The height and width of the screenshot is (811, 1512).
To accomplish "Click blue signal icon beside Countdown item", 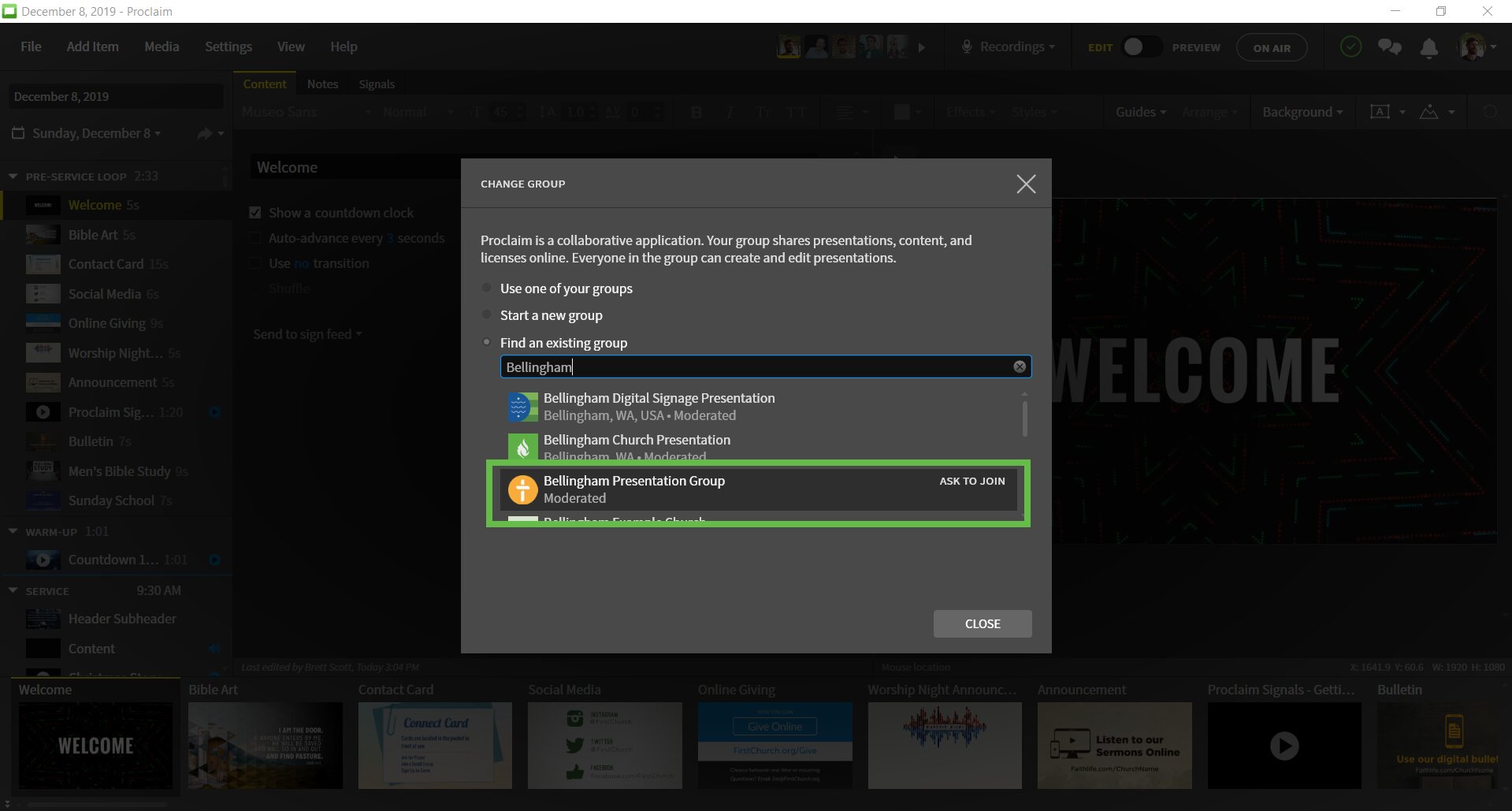I will click(214, 560).
